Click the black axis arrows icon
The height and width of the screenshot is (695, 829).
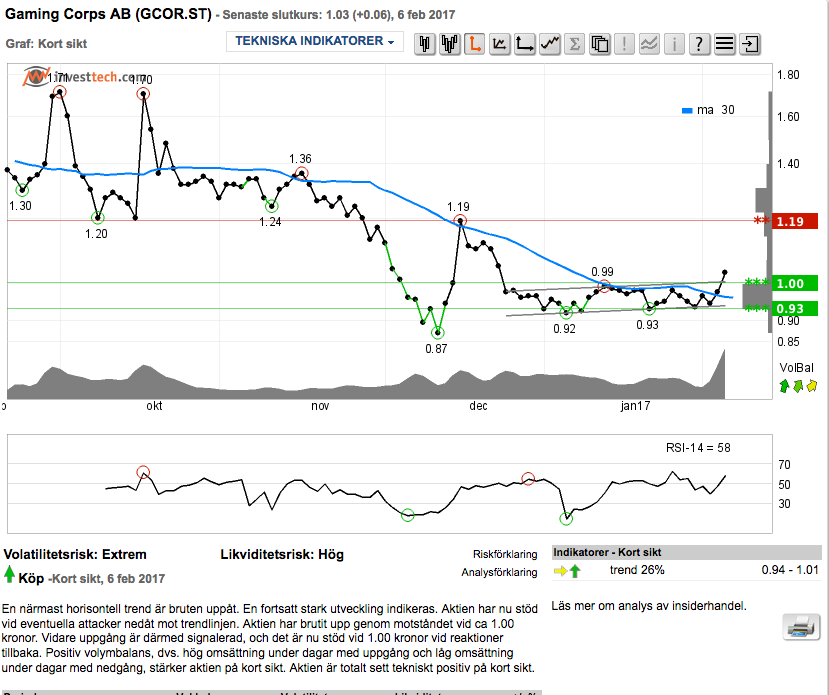click(x=524, y=44)
